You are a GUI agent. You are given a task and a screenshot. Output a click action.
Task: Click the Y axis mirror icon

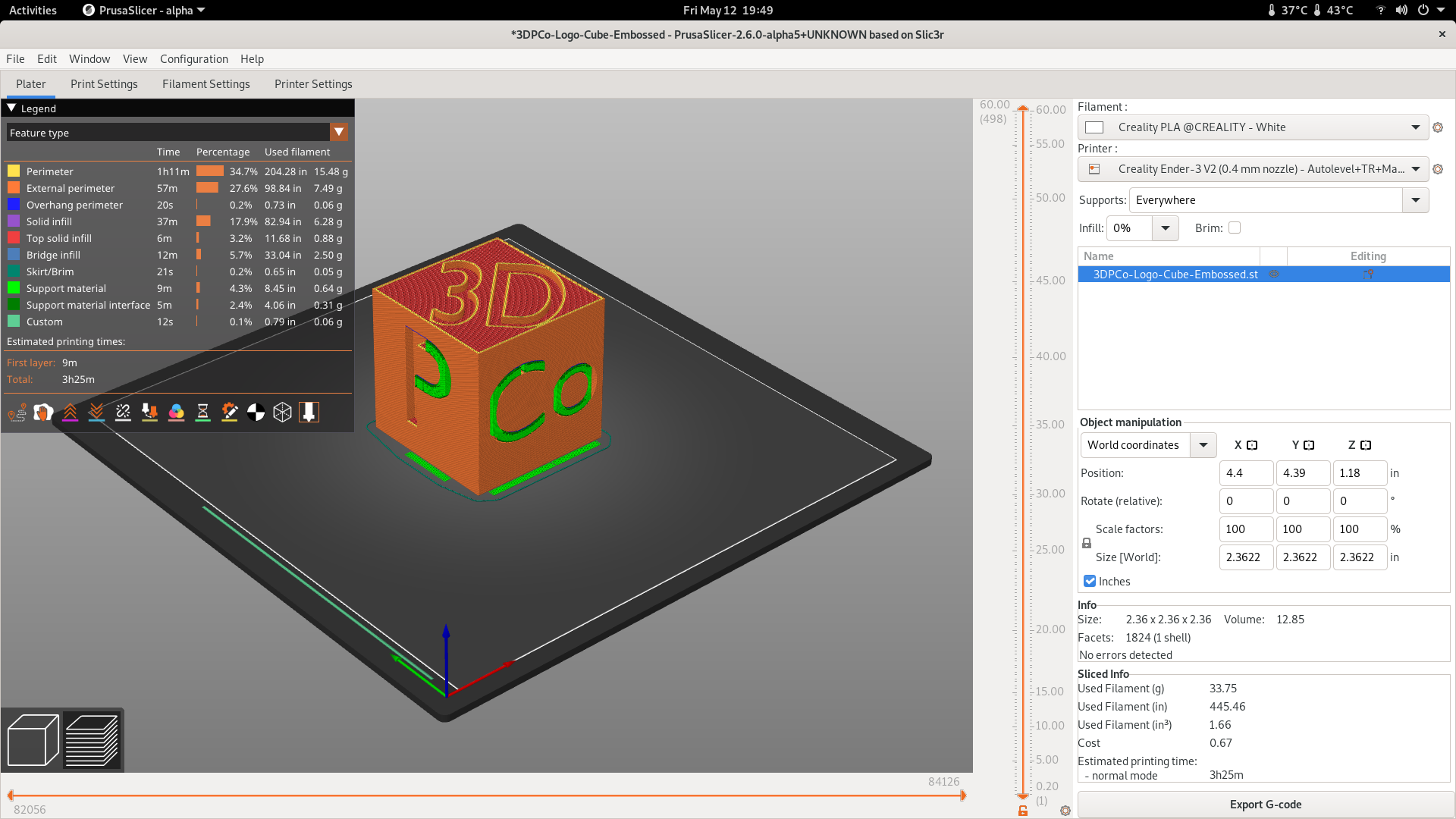pyautogui.click(x=1309, y=446)
